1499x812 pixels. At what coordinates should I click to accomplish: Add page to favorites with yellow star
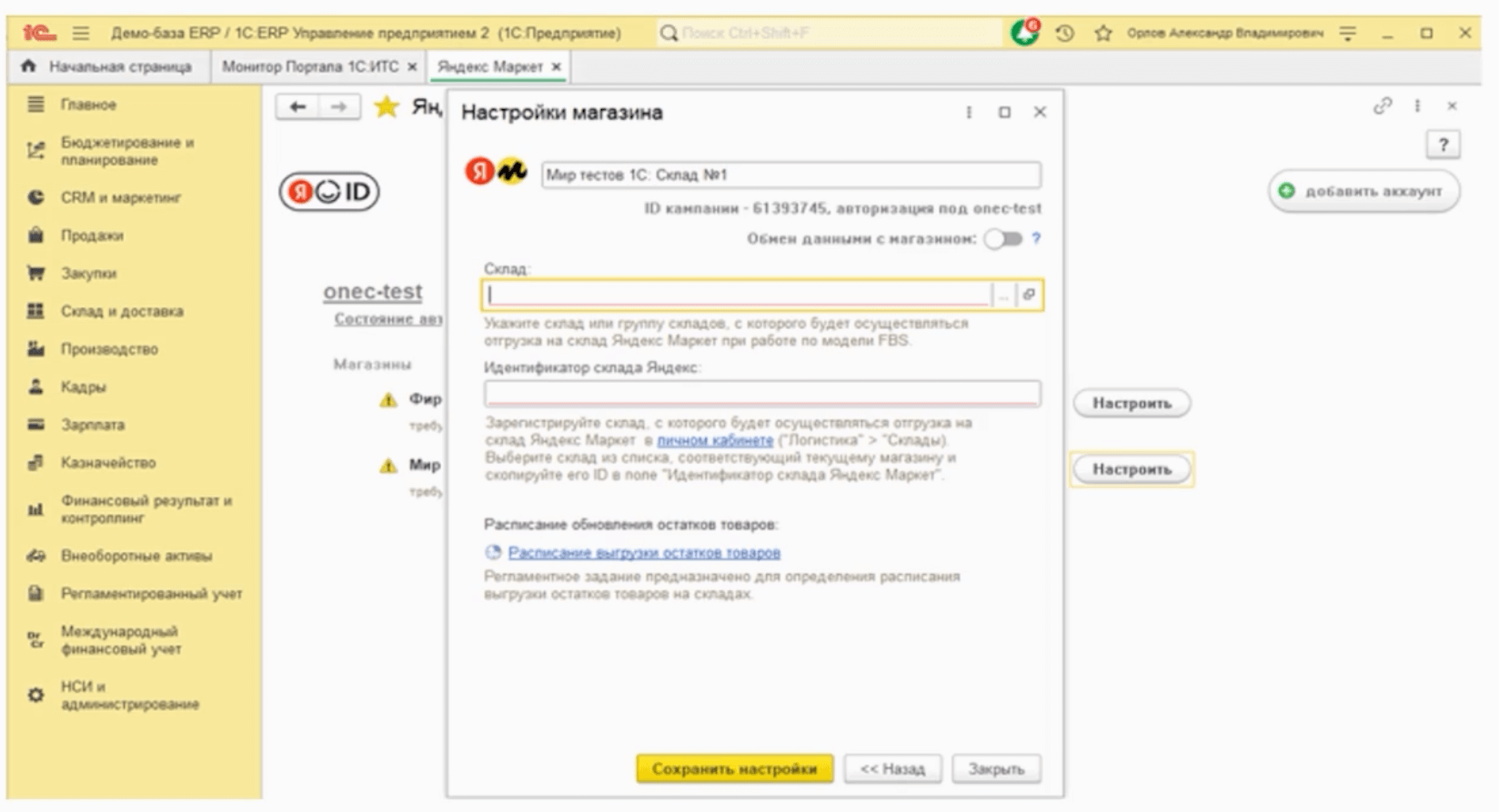pyautogui.click(x=387, y=107)
